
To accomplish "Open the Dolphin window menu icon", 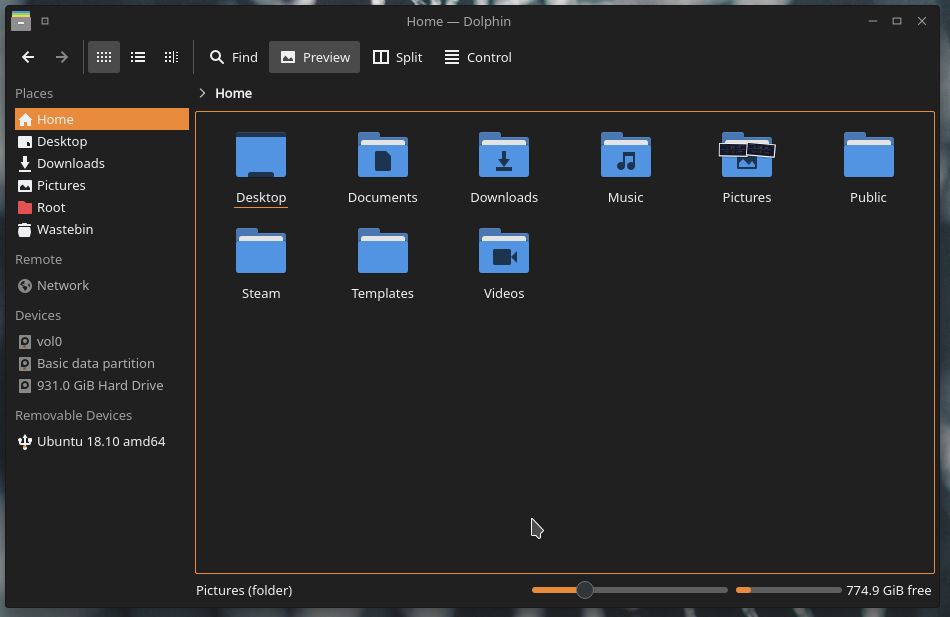I will click(x=21, y=21).
